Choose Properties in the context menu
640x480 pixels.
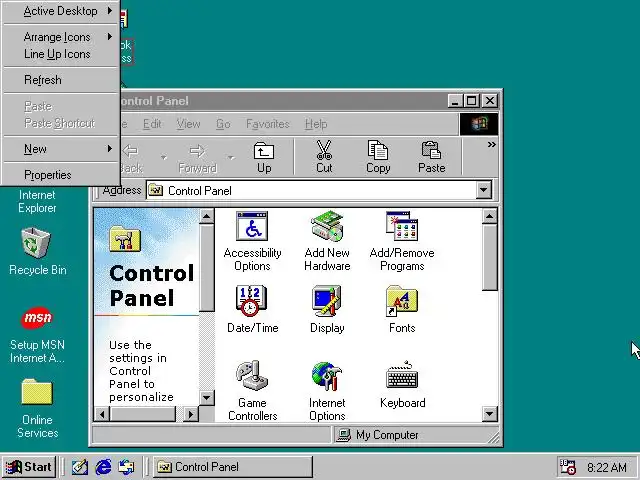(x=61, y=175)
